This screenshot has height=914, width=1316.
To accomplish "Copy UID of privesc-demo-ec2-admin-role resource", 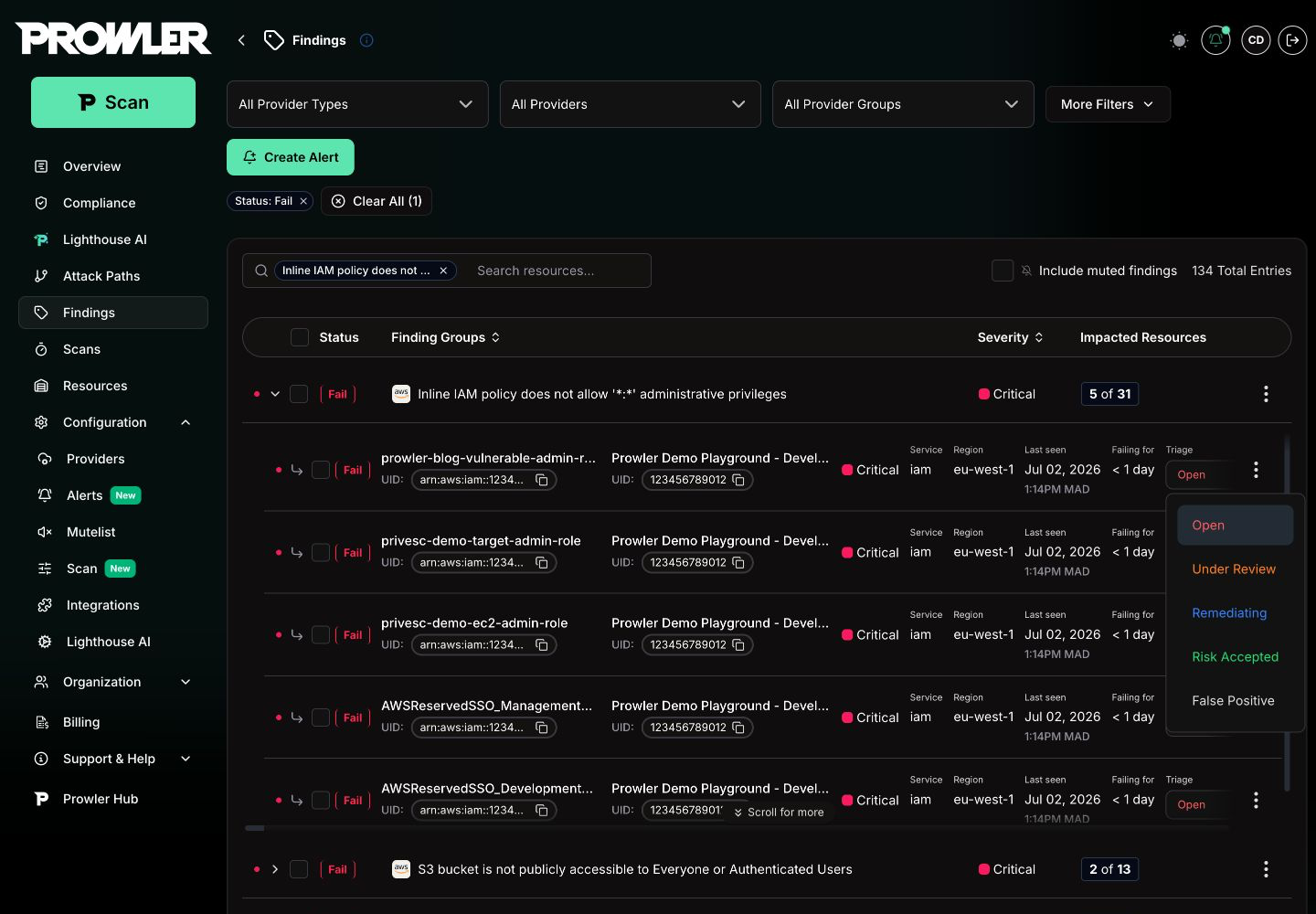I will 542,645.
